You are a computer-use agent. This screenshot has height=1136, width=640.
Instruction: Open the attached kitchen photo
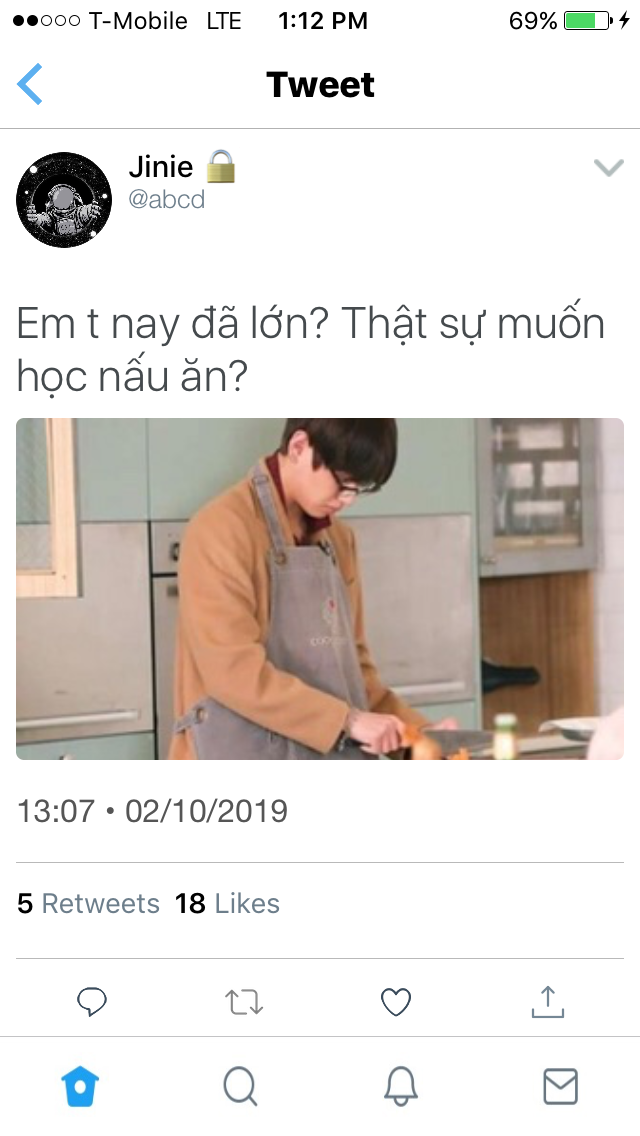[320, 588]
